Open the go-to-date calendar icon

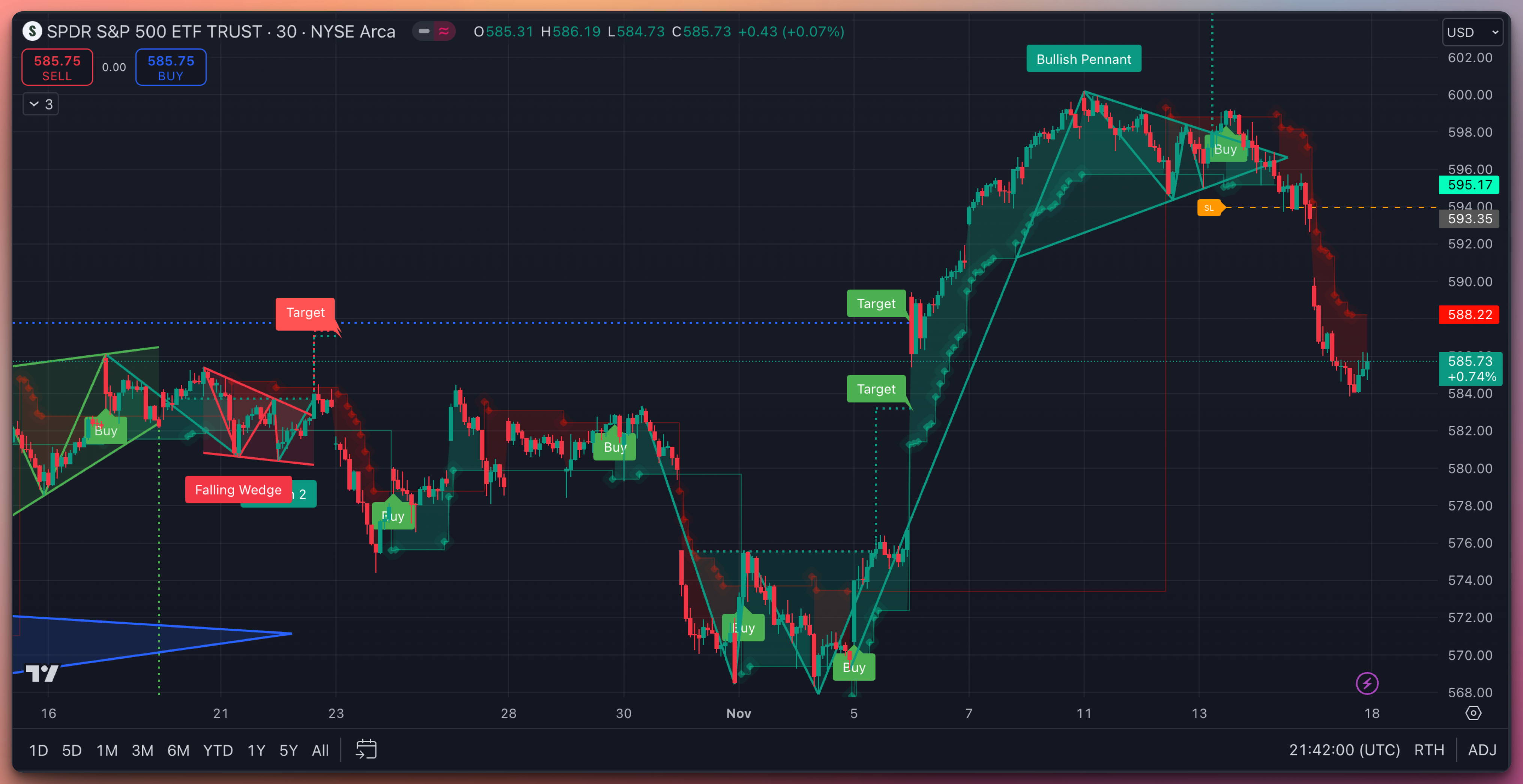click(366, 749)
